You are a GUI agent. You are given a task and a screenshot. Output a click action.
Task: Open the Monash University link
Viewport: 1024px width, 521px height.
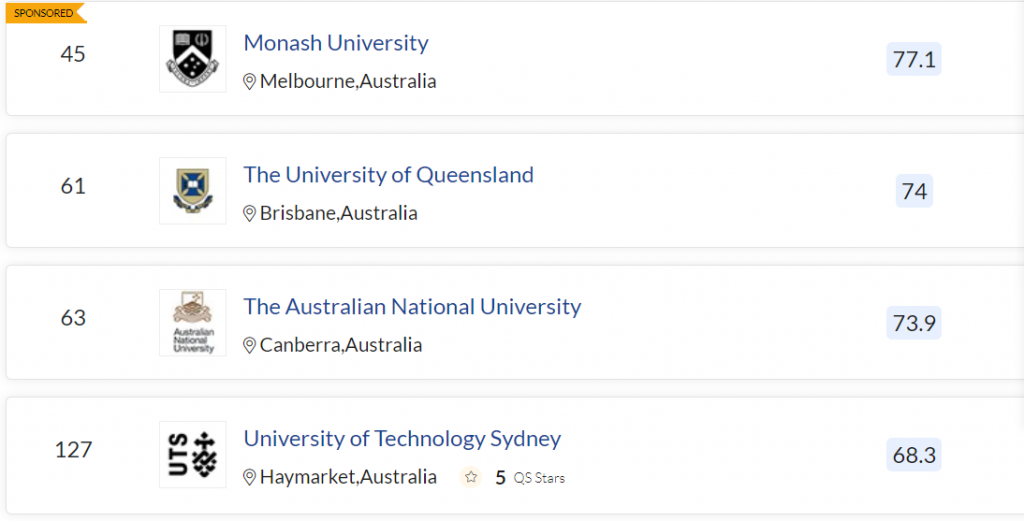(336, 43)
